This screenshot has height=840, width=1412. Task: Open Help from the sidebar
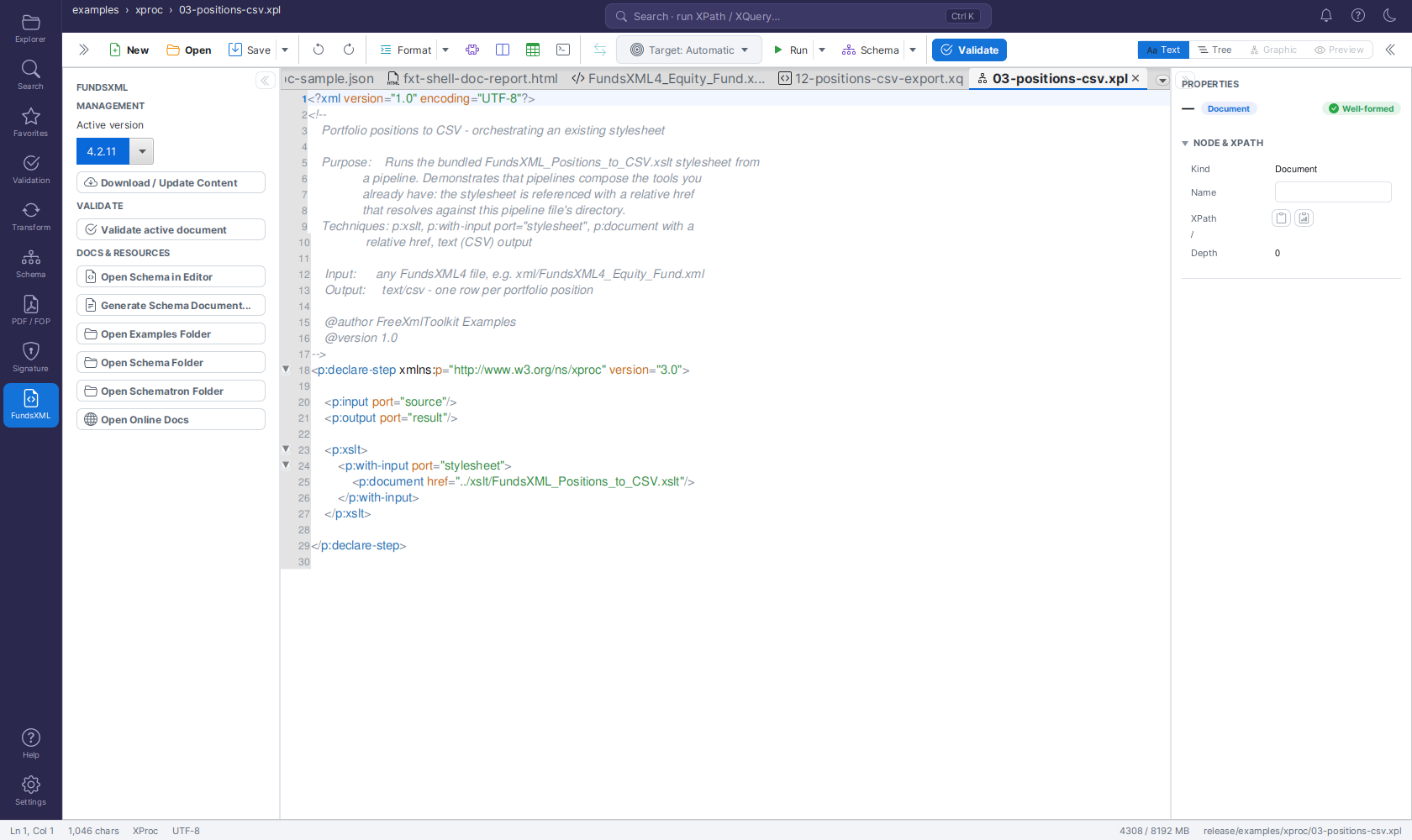point(30,743)
